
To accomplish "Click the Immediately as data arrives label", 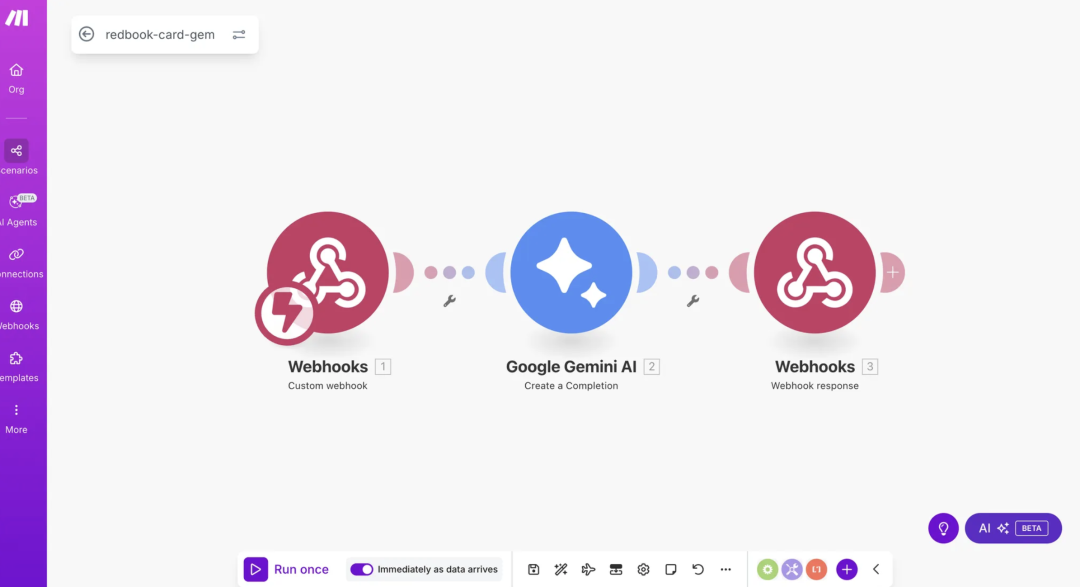I will click(x=437, y=569).
